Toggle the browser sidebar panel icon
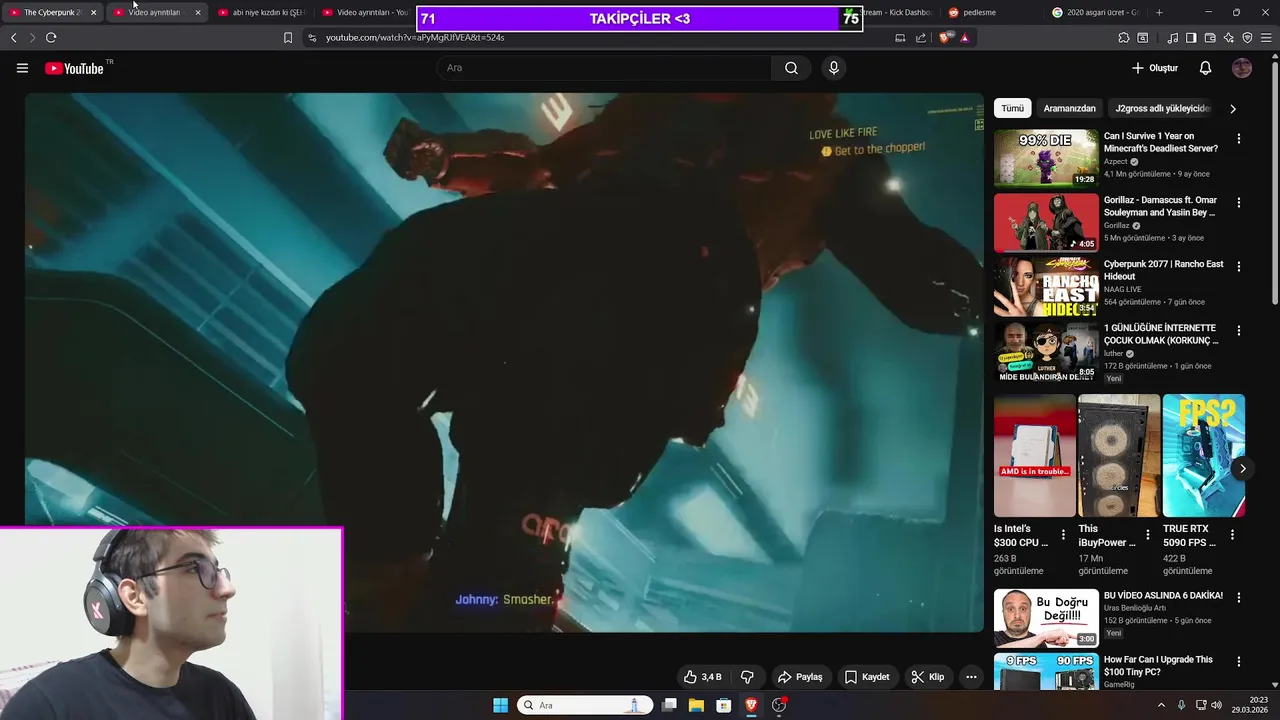This screenshot has height=720, width=1280. (1191, 38)
